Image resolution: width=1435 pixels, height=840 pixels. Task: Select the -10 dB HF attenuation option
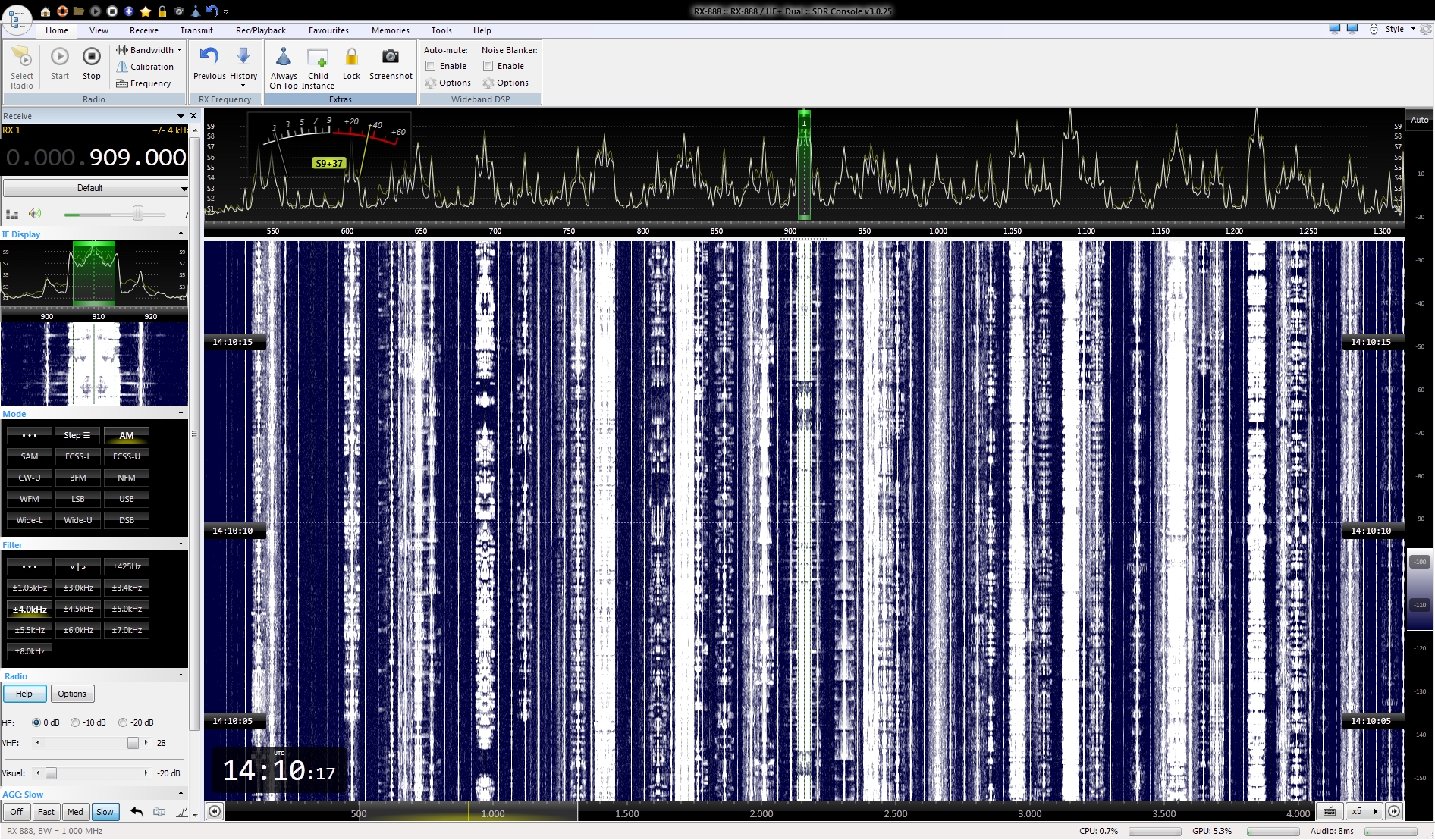(x=75, y=722)
